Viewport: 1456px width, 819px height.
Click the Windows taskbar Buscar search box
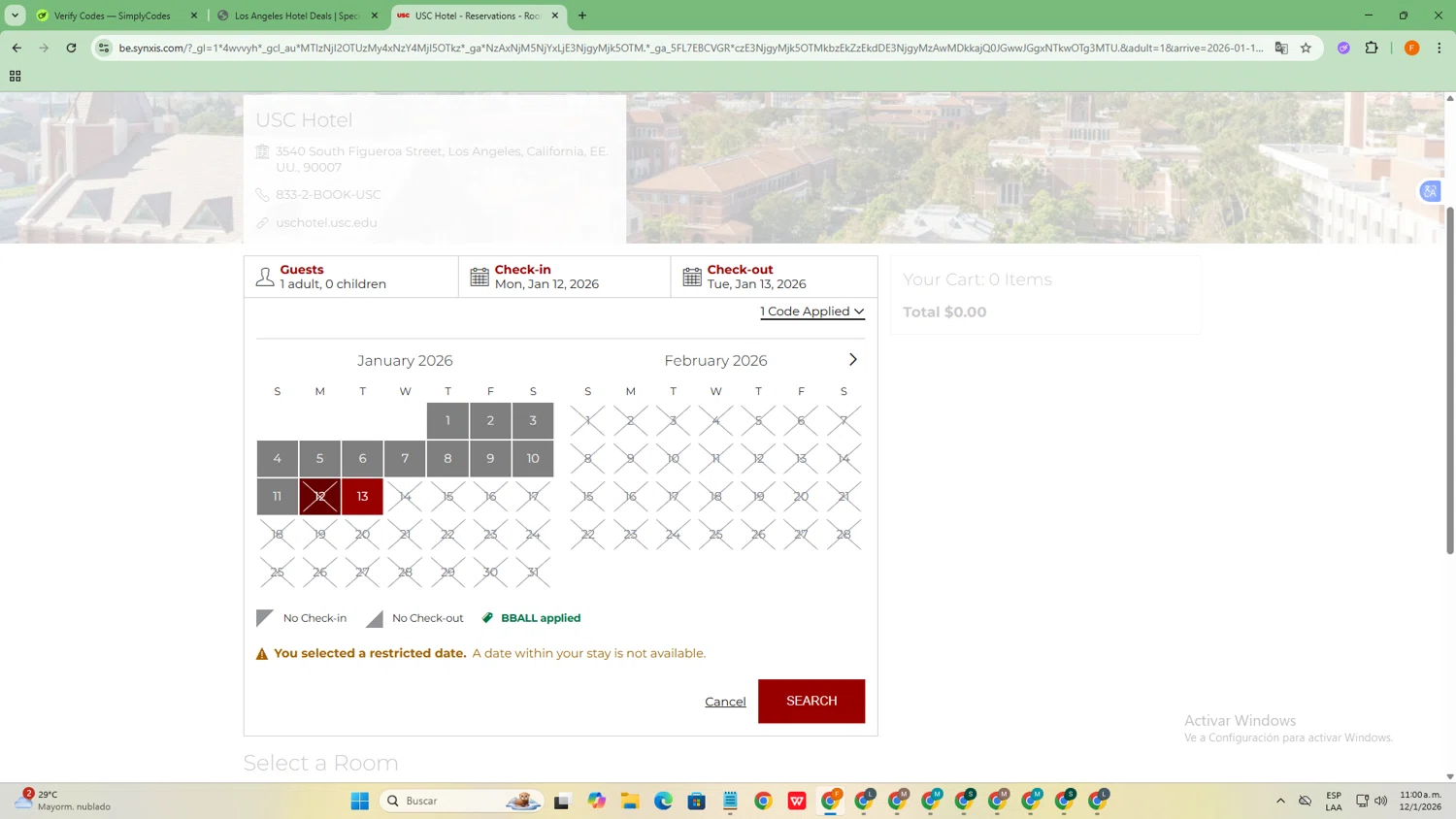click(x=461, y=801)
